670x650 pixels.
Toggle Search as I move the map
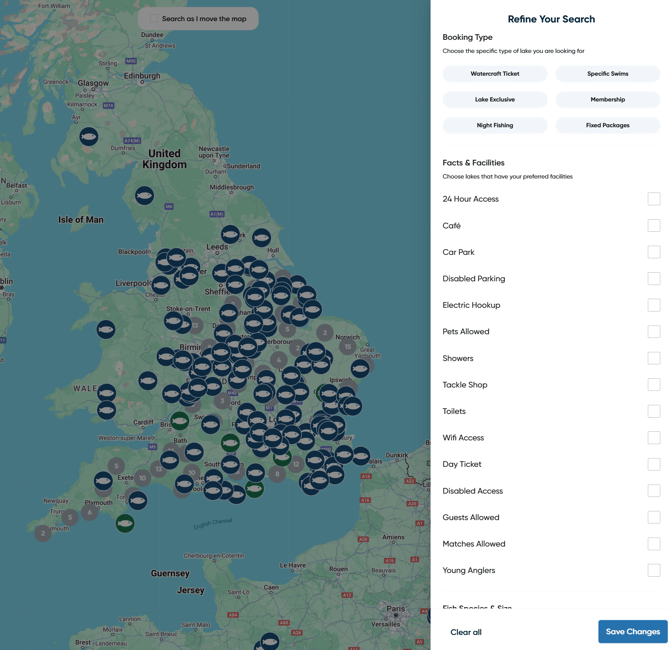tap(198, 19)
